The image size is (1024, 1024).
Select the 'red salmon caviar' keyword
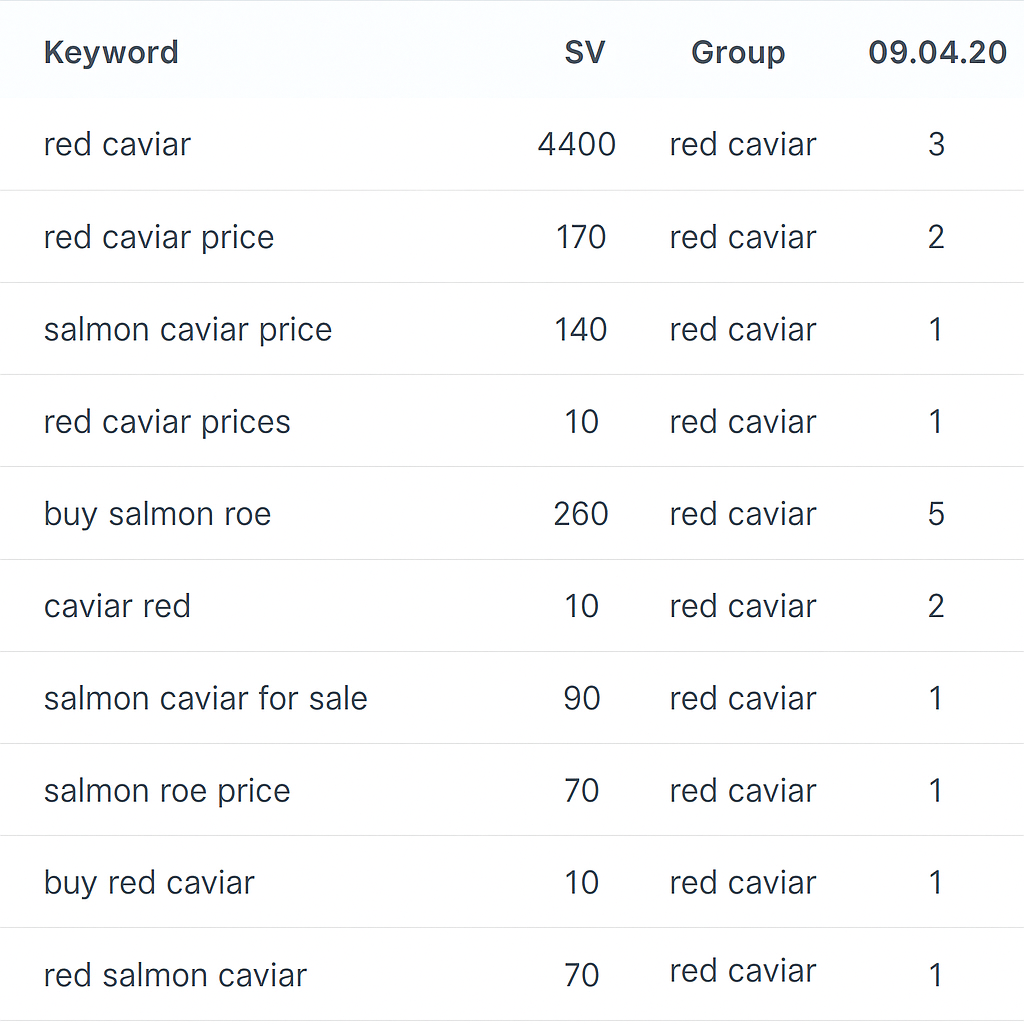click(x=175, y=975)
